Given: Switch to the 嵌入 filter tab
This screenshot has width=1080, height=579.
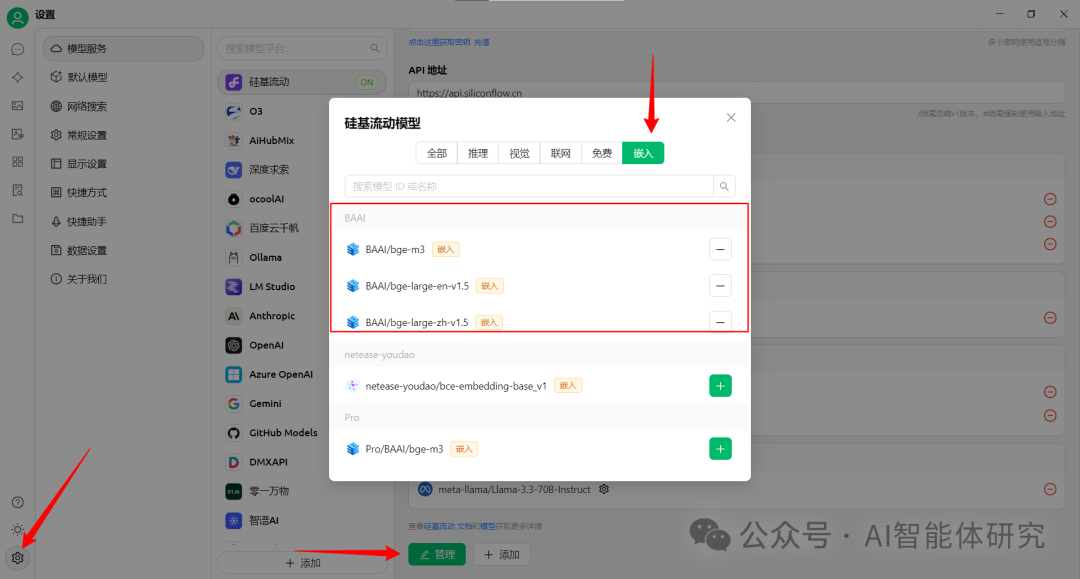Looking at the screenshot, I should [x=643, y=153].
